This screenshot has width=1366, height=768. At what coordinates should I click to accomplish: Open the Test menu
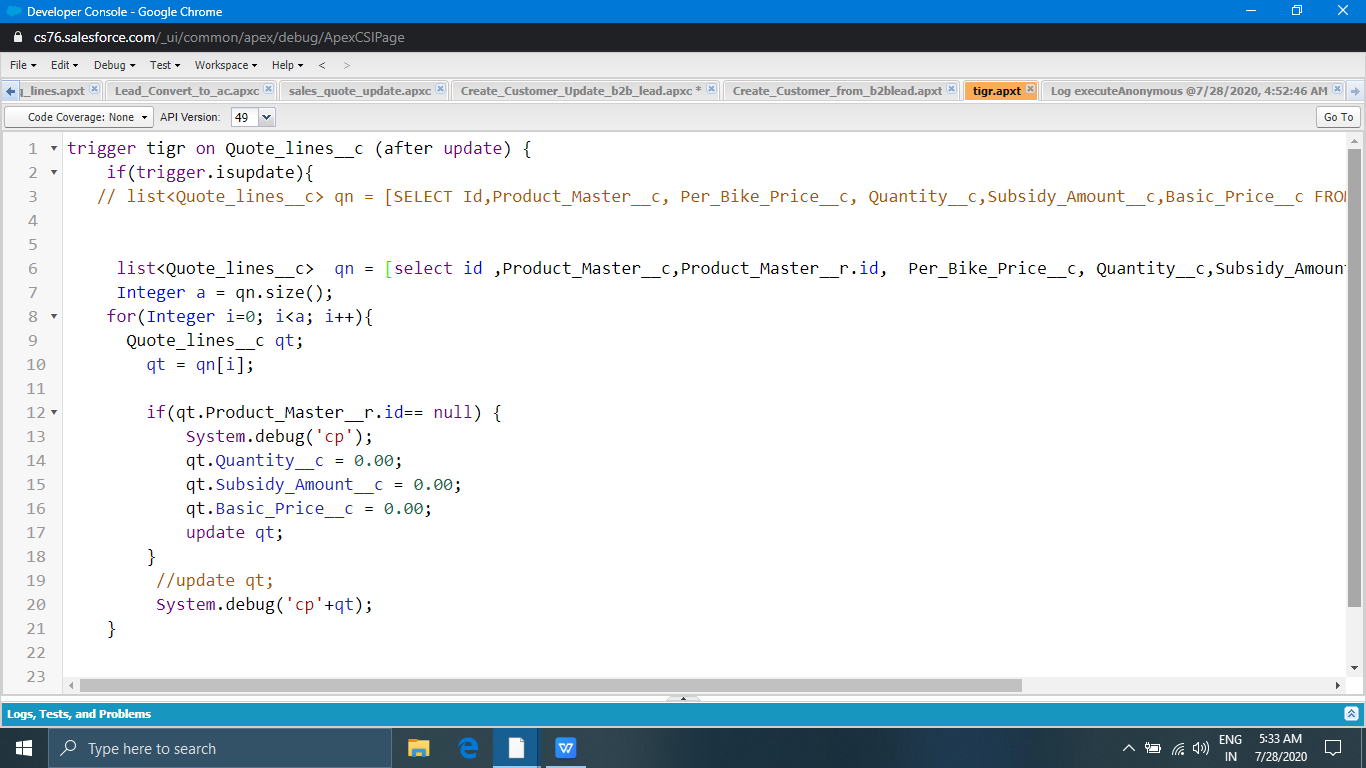[x=165, y=65]
